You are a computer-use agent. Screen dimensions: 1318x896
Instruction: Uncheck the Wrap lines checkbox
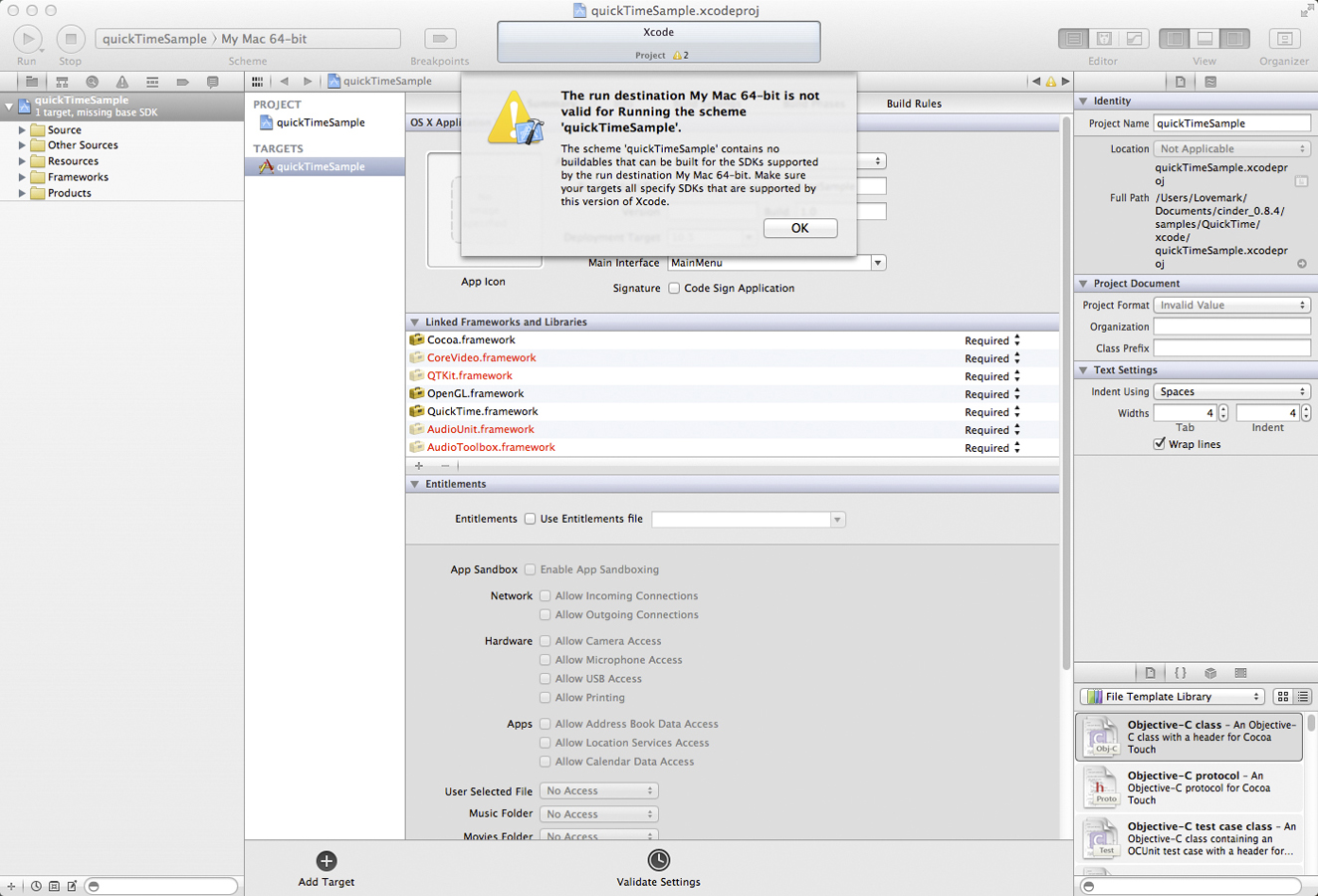coord(1160,444)
